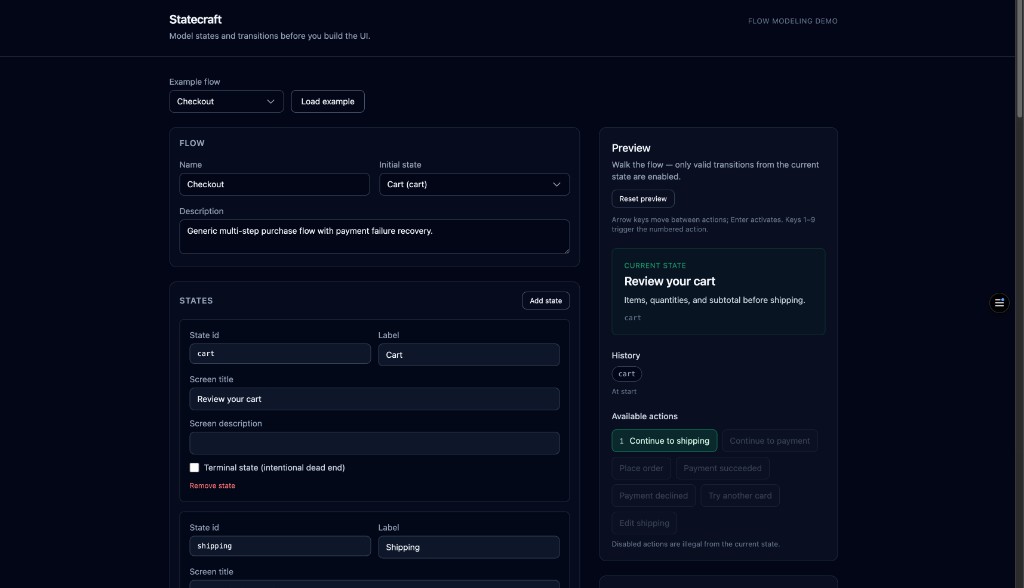The height and width of the screenshot is (588, 1024).
Task: Edit the Shipping Label field
Action: (x=469, y=547)
